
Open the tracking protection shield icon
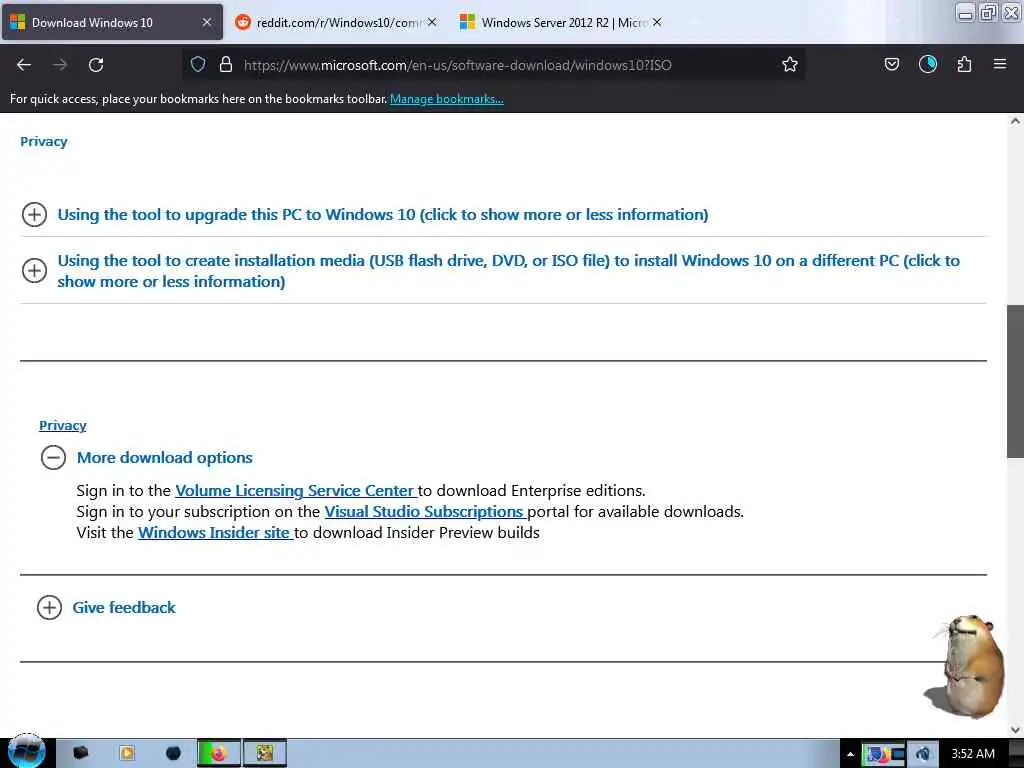coord(198,64)
